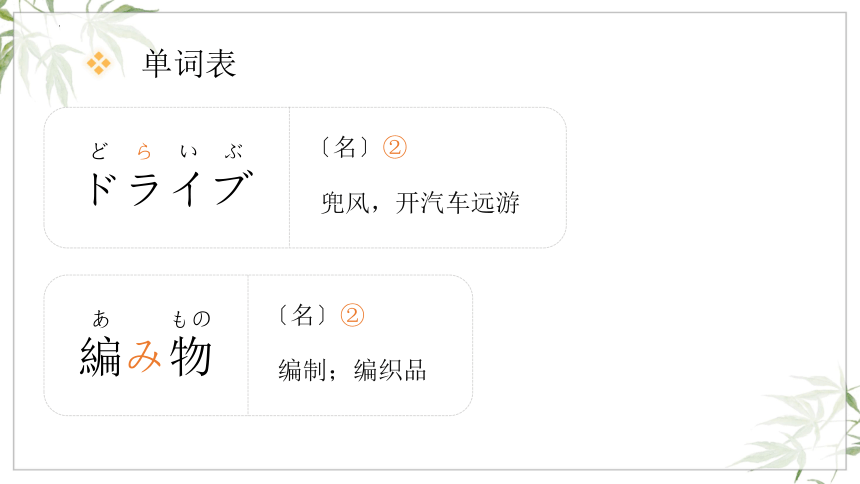Image resolution: width=860 pixels, height=484 pixels.
Task: Click the kanji 編 in 編み物
Action: (100, 357)
